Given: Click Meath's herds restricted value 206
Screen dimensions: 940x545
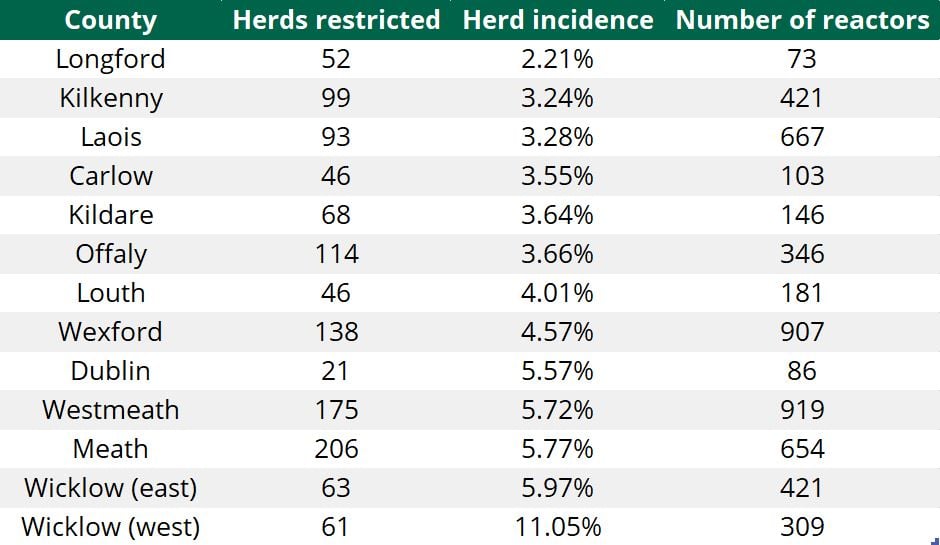Looking at the screenshot, I should pyautogui.click(x=336, y=449).
